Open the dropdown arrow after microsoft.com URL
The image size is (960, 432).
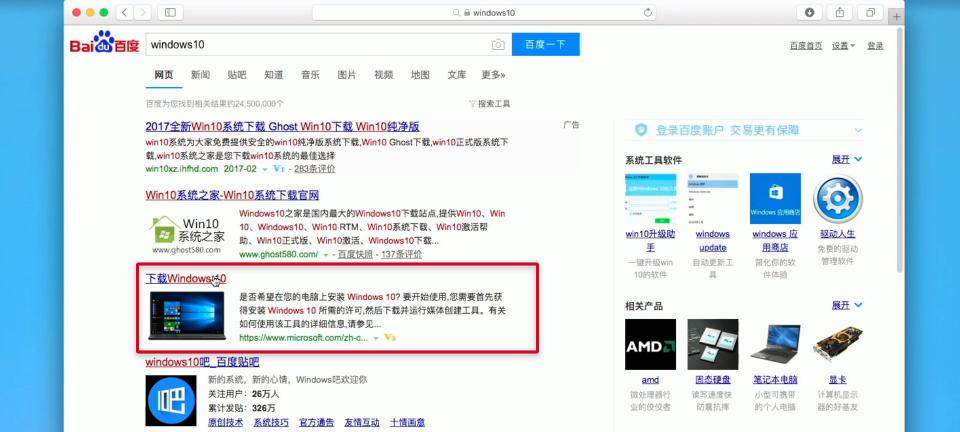point(376,338)
